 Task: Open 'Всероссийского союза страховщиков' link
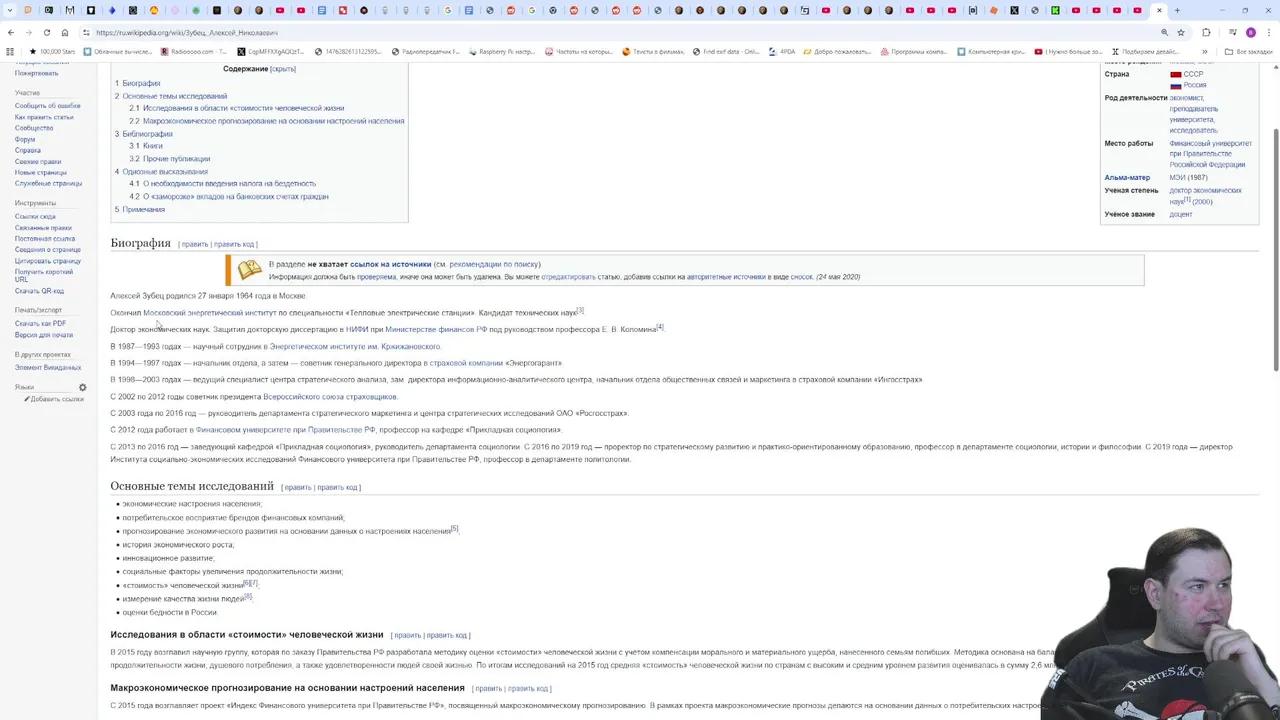click(x=330, y=397)
